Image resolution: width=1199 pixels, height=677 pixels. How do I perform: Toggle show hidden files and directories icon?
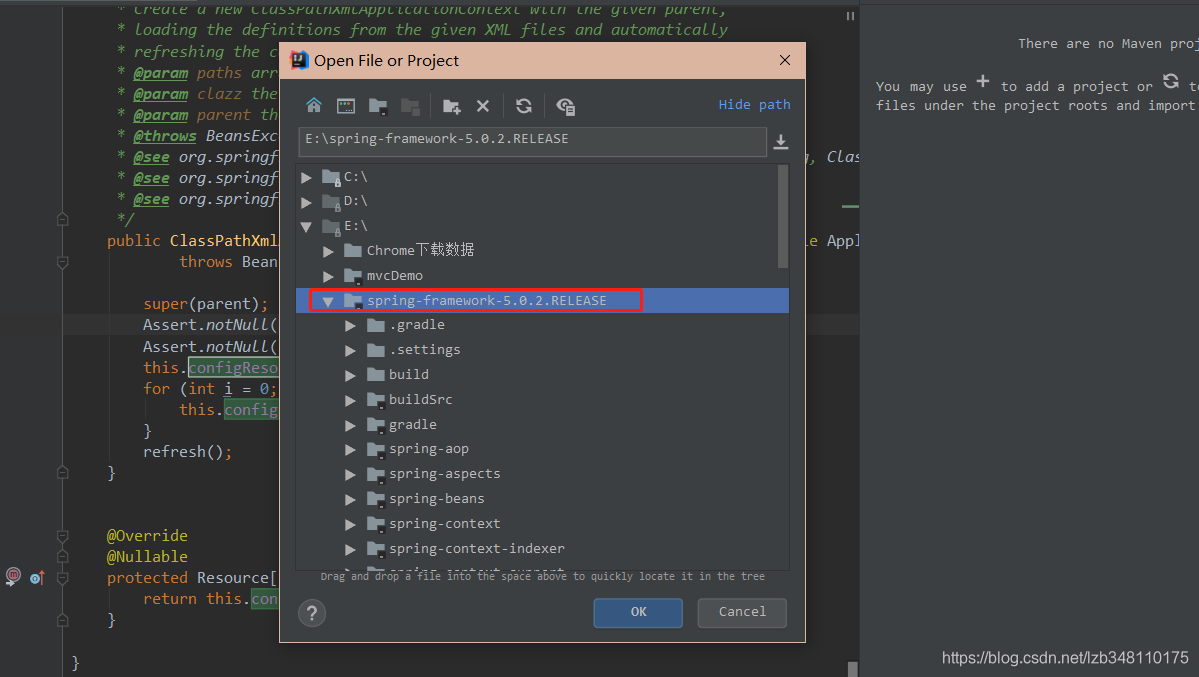coord(565,106)
